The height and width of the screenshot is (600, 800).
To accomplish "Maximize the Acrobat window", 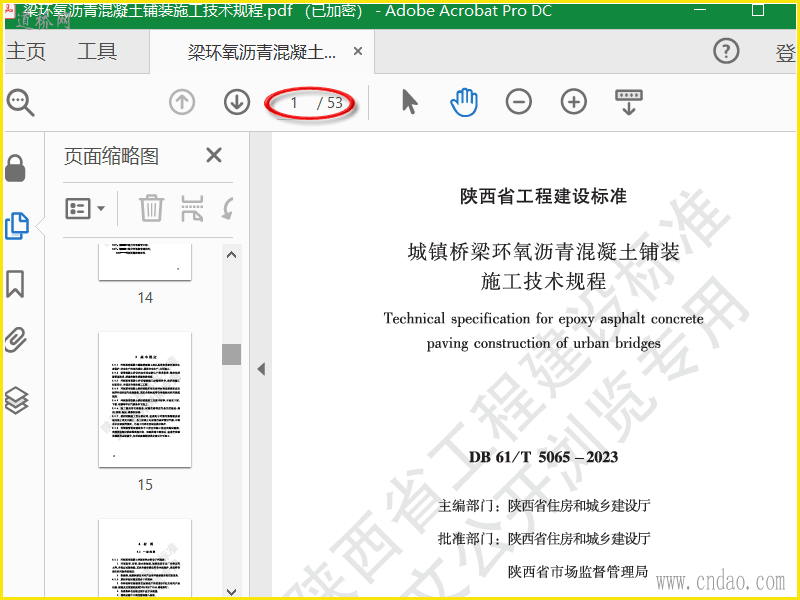I will click(x=758, y=10).
